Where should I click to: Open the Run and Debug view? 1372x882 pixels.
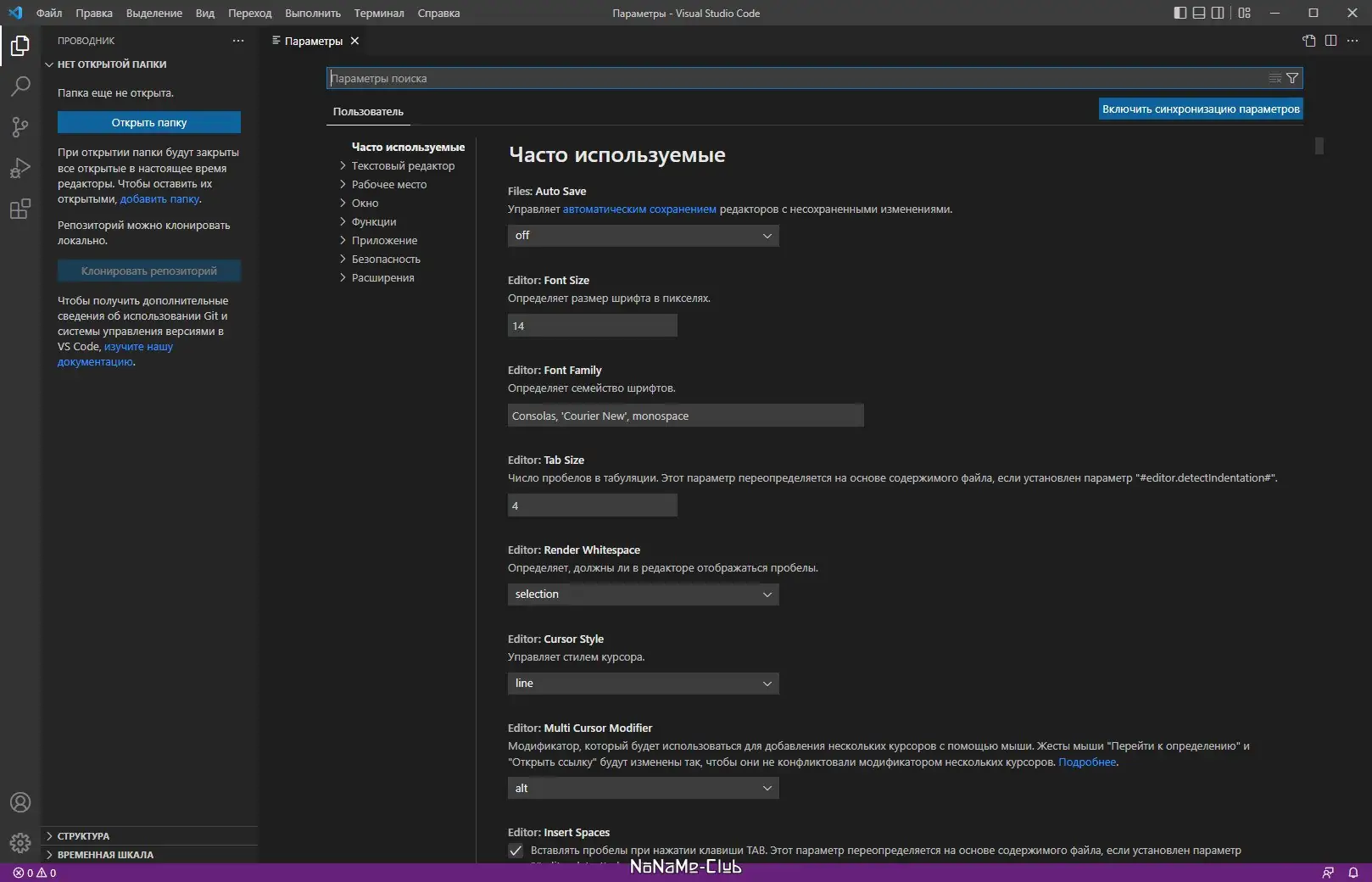pyautogui.click(x=20, y=168)
